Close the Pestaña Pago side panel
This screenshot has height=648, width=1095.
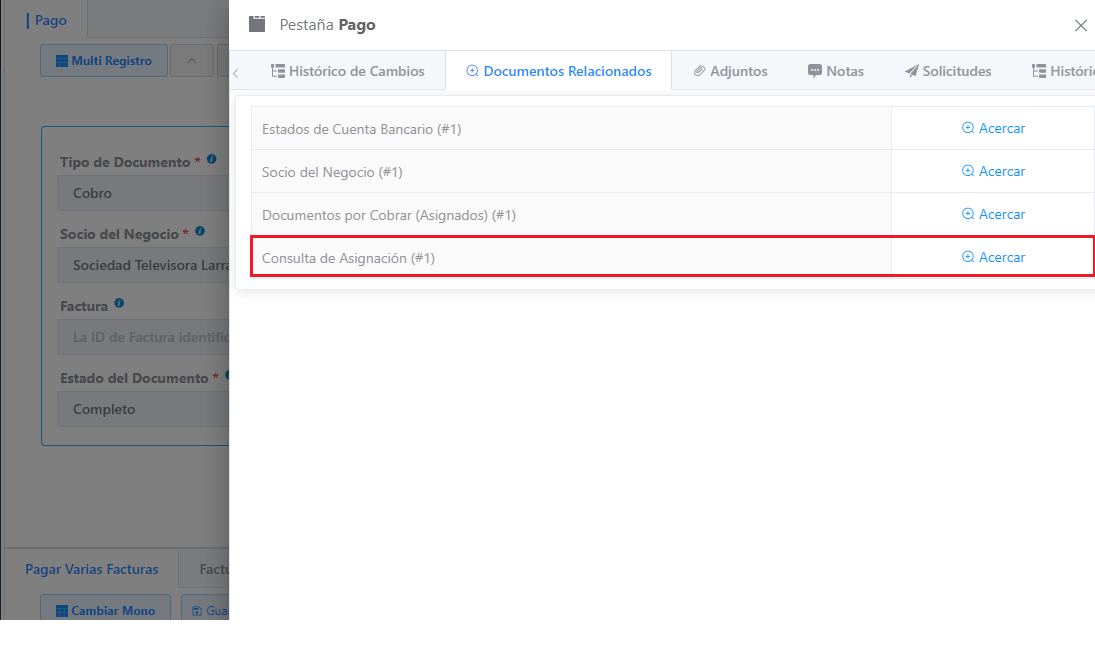click(x=1080, y=25)
